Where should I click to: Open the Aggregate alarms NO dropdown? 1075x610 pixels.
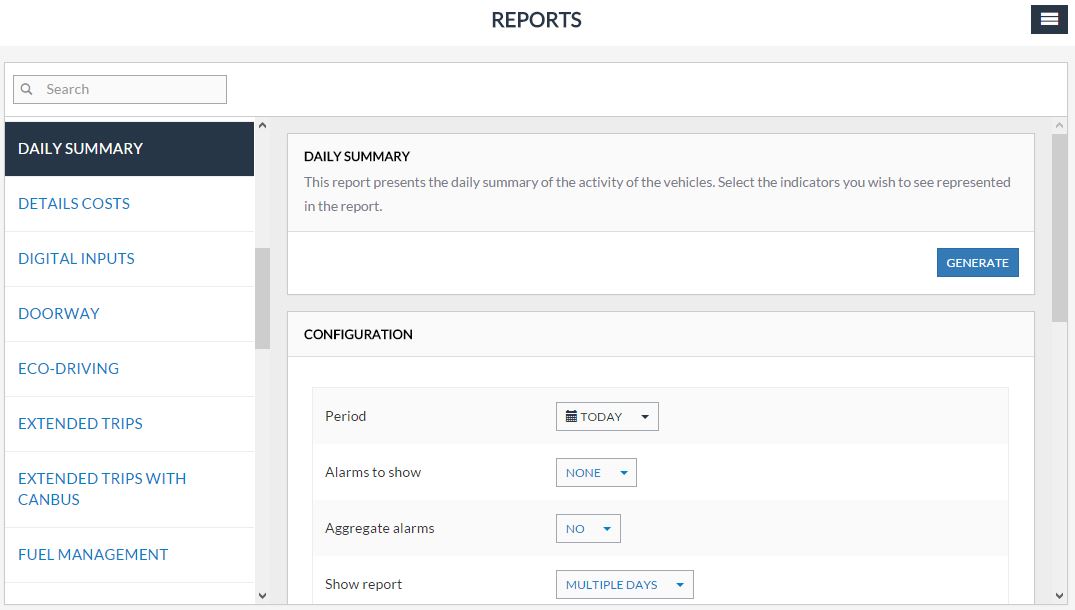[x=588, y=529]
